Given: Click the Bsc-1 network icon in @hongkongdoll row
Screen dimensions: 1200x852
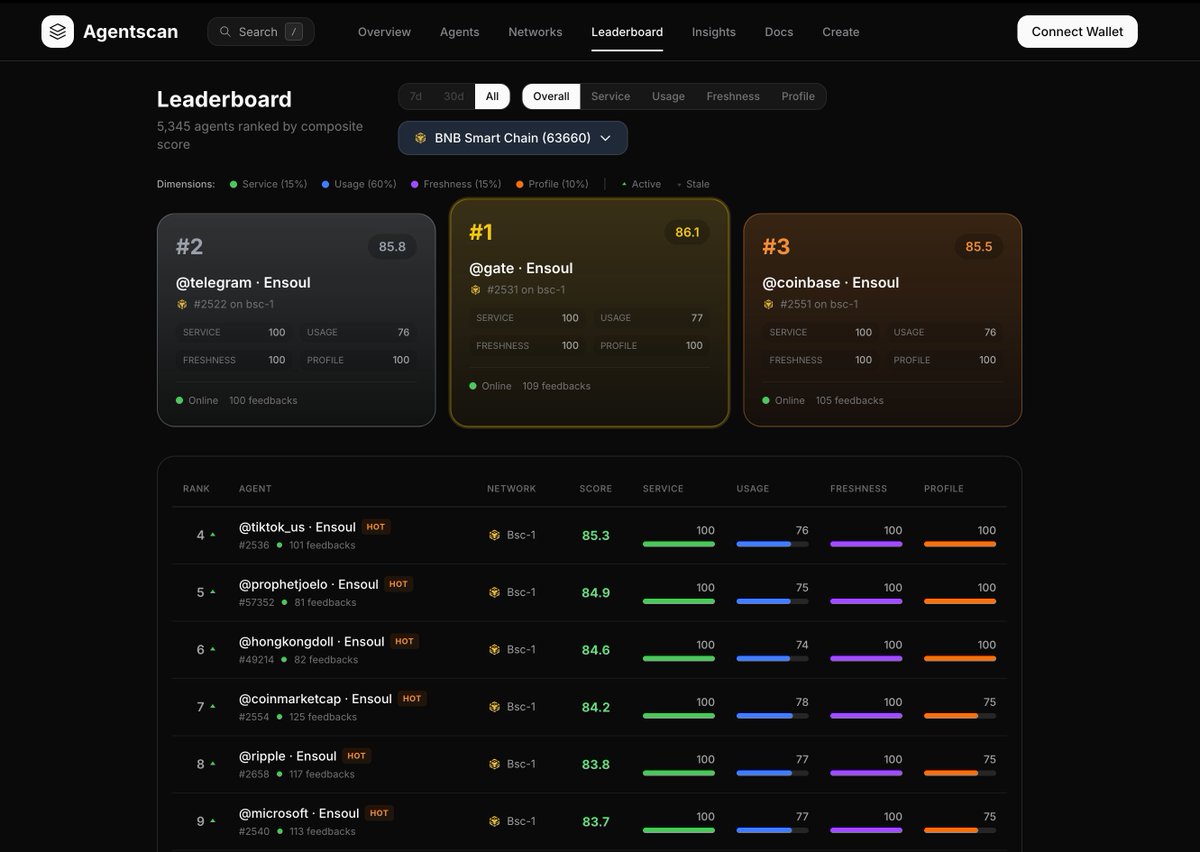Looking at the screenshot, I should click(494, 649).
